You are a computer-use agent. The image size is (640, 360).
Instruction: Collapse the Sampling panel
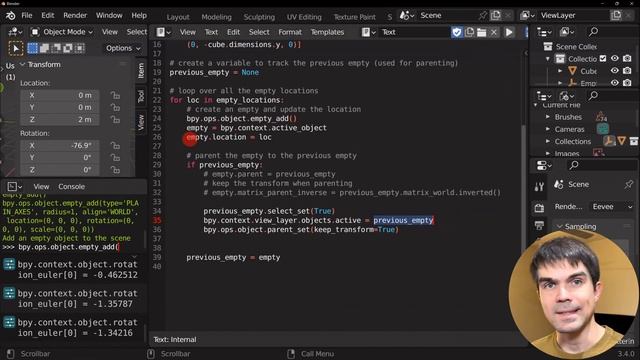(x=560, y=226)
